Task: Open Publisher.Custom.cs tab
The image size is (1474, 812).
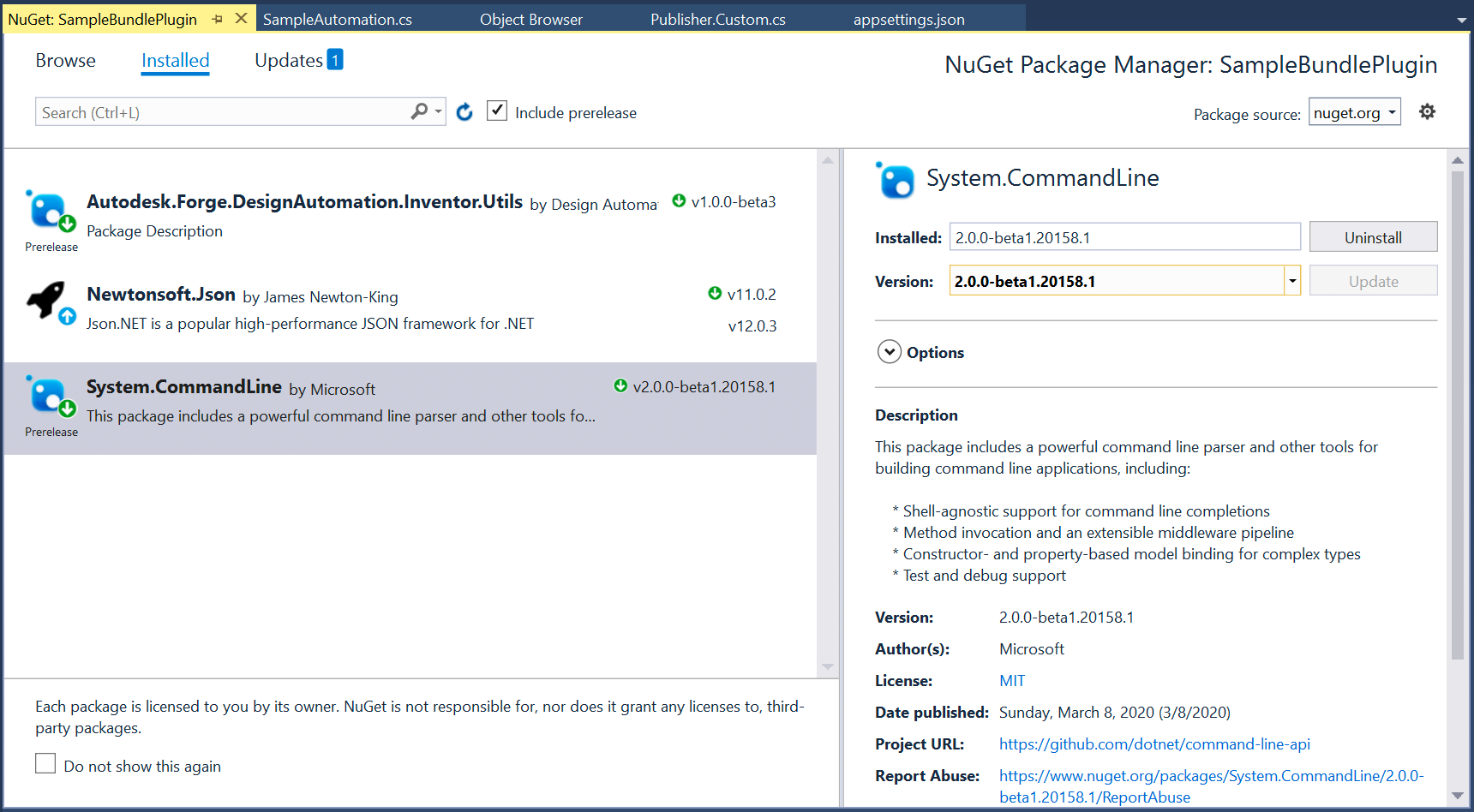Action: coord(718,19)
